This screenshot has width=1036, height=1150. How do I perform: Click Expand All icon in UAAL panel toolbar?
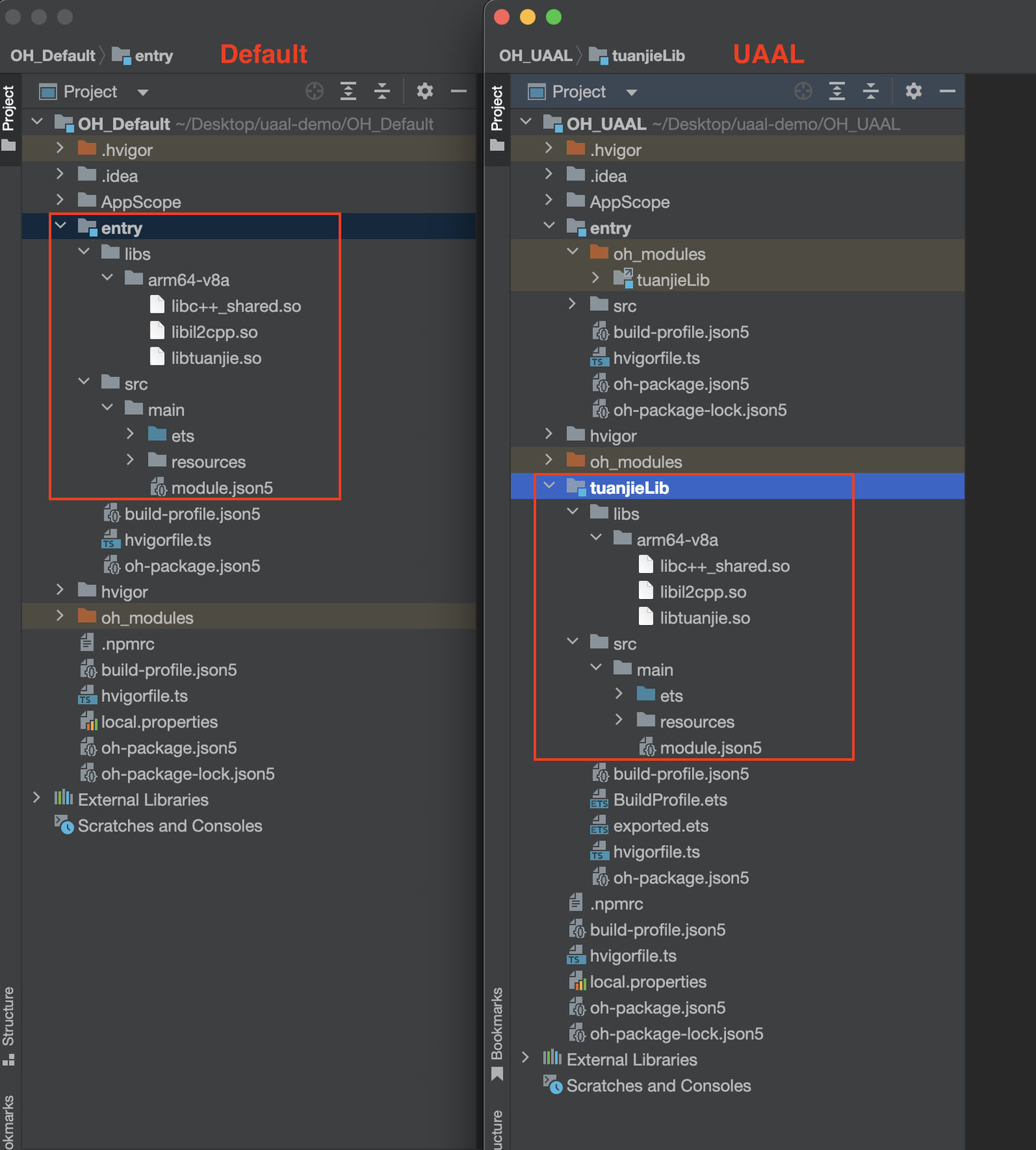837,91
